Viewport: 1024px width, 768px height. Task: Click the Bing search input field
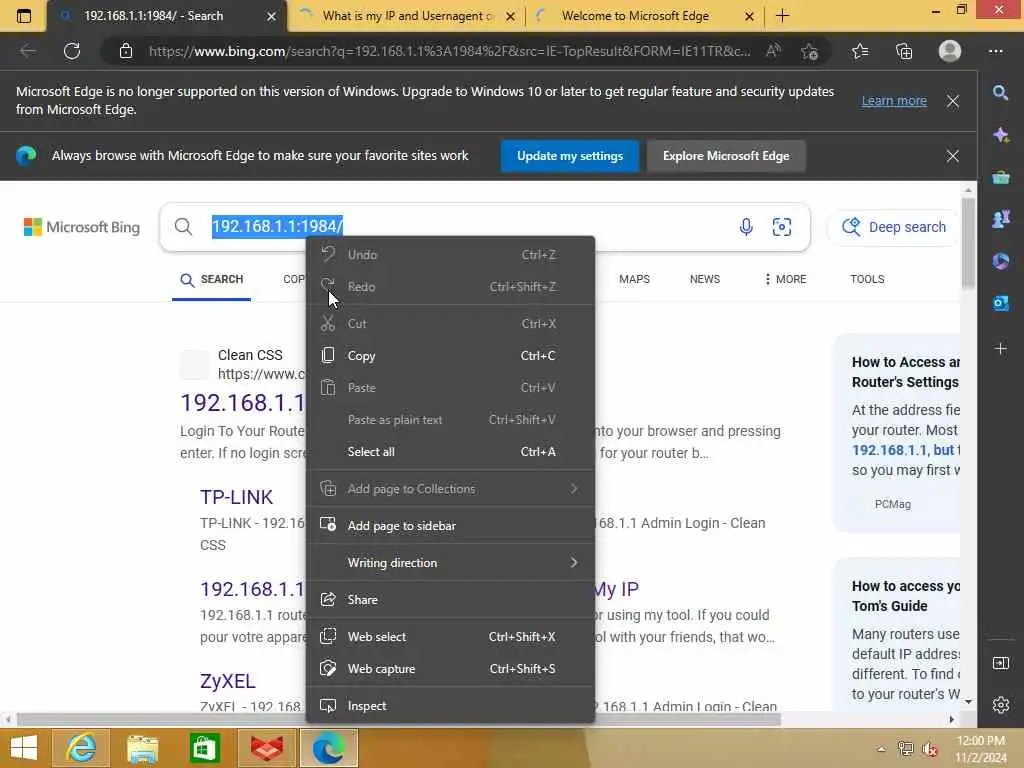click(485, 227)
